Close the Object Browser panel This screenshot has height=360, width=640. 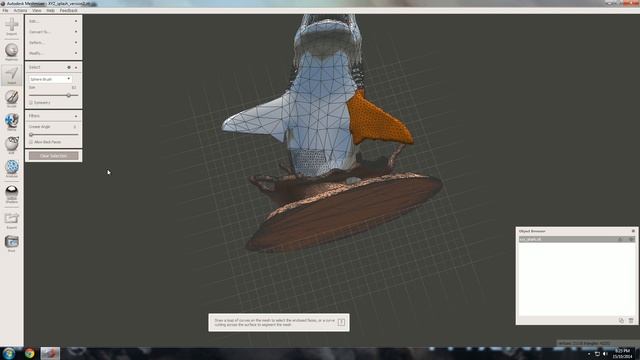click(x=633, y=231)
